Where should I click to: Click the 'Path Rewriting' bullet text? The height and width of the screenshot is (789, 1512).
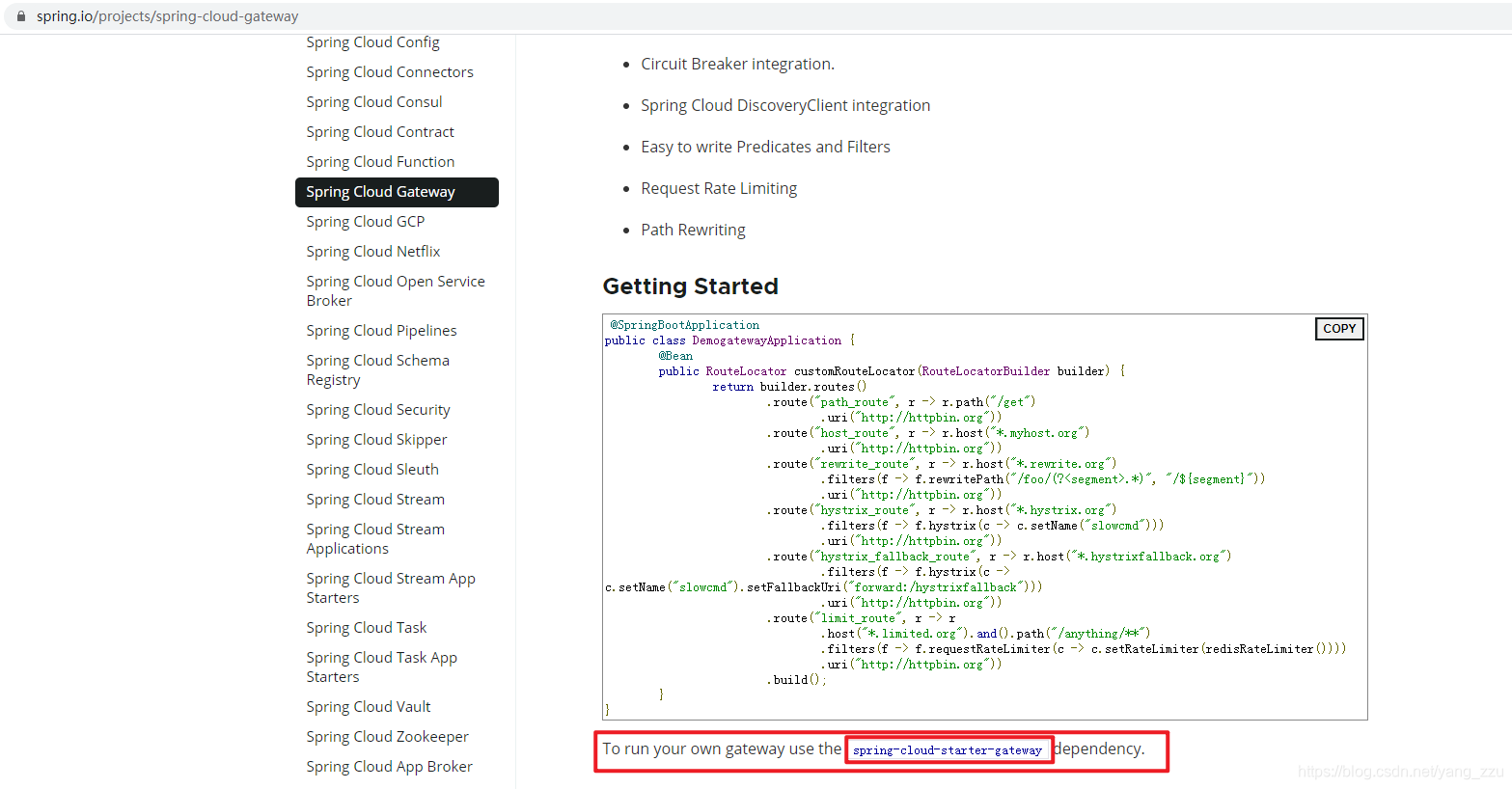[x=693, y=230]
